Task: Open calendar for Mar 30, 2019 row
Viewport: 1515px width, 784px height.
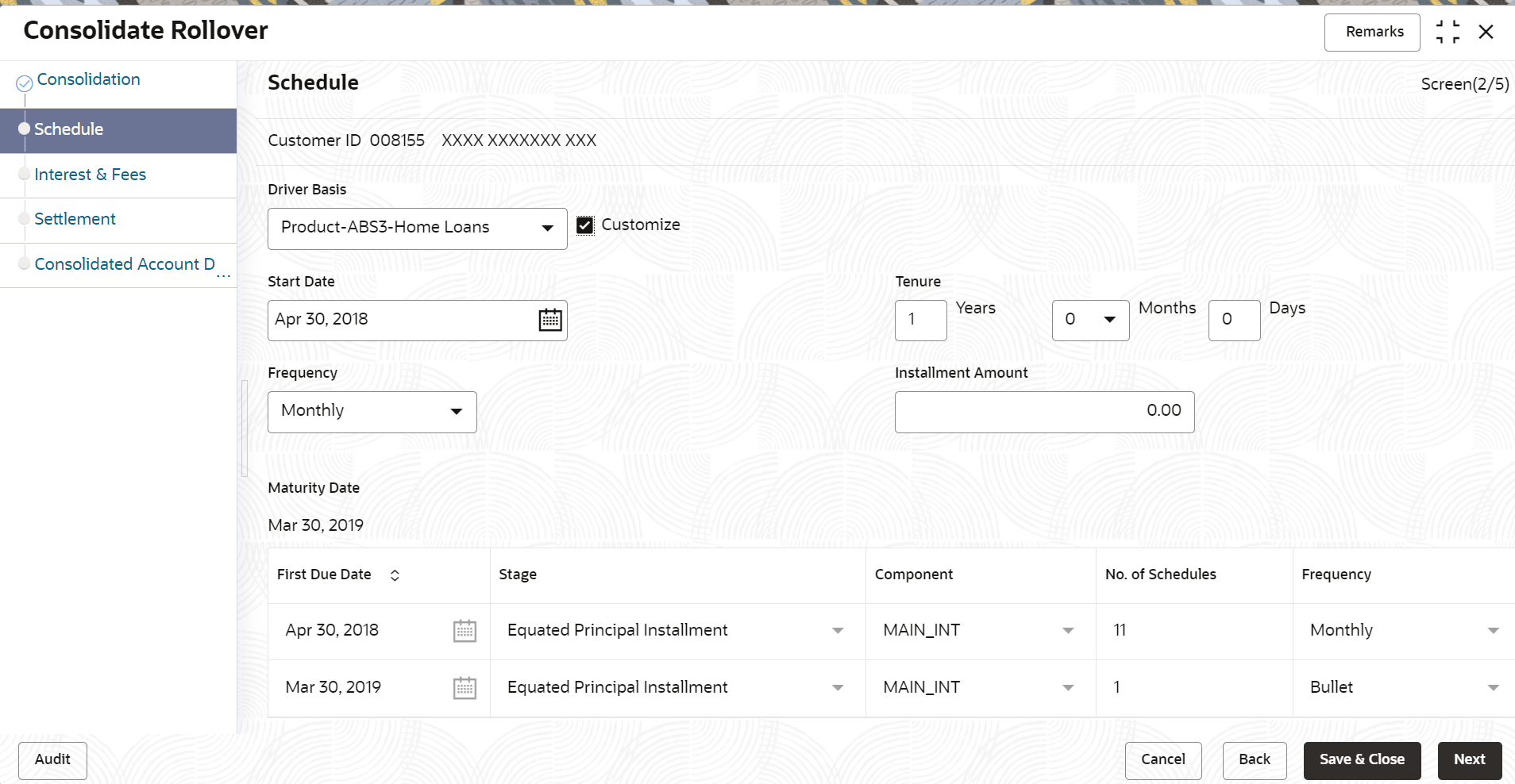Action: click(x=465, y=688)
